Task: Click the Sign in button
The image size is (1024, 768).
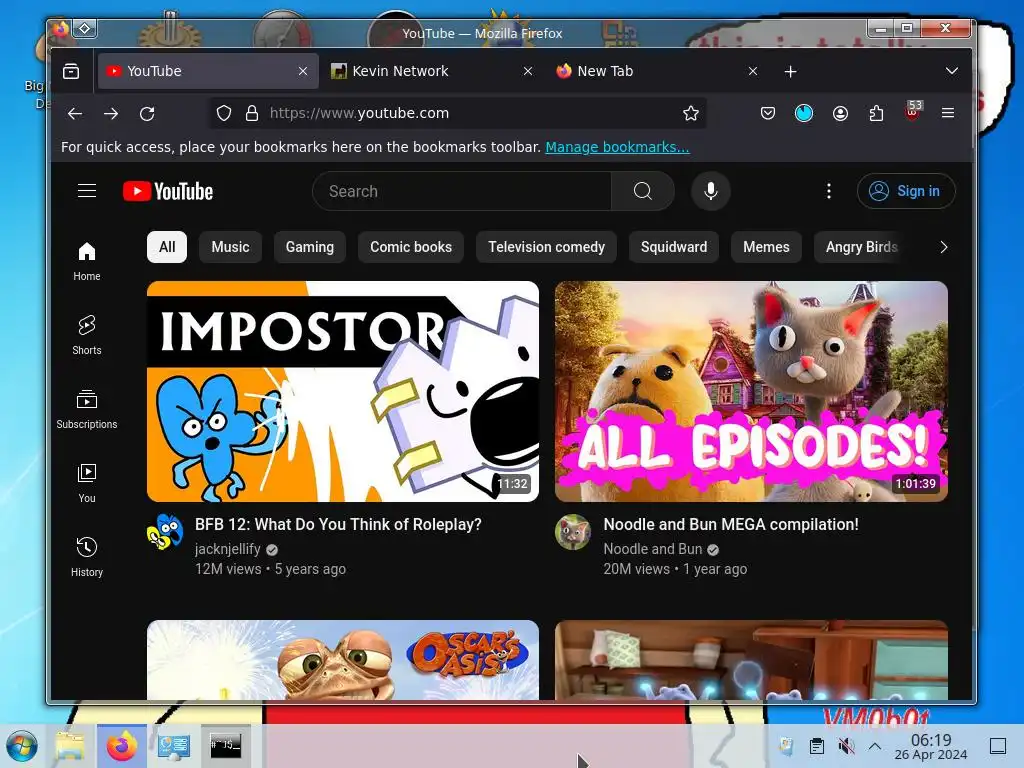Action: click(906, 191)
